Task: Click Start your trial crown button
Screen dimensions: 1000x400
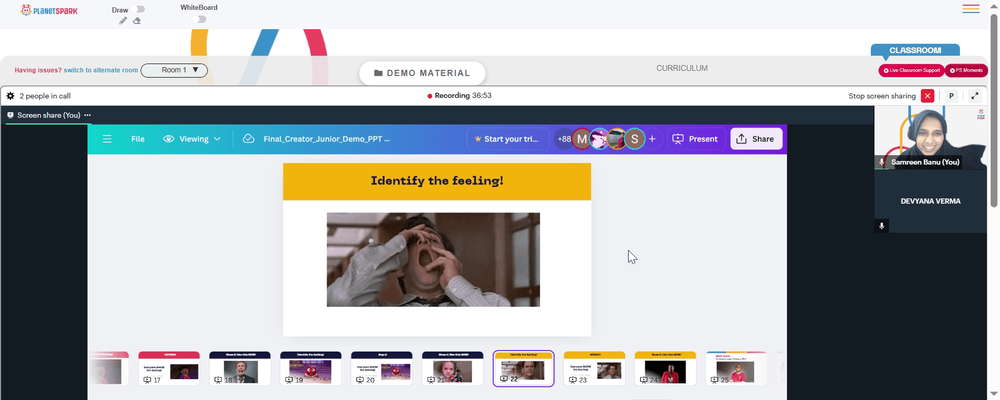Action: coord(508,139)
